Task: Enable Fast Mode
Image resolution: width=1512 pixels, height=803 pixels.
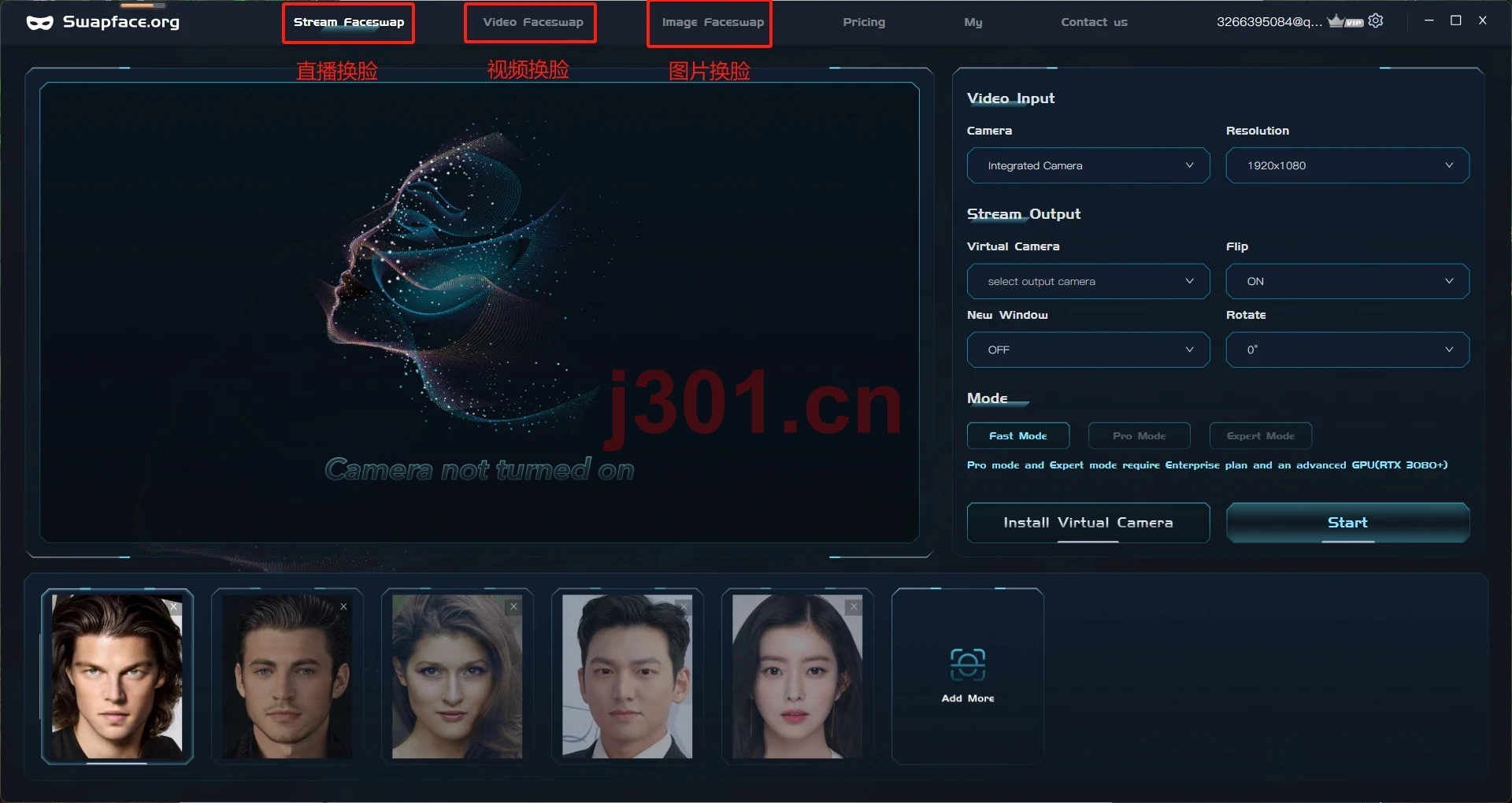Action: coord(1018,435)
